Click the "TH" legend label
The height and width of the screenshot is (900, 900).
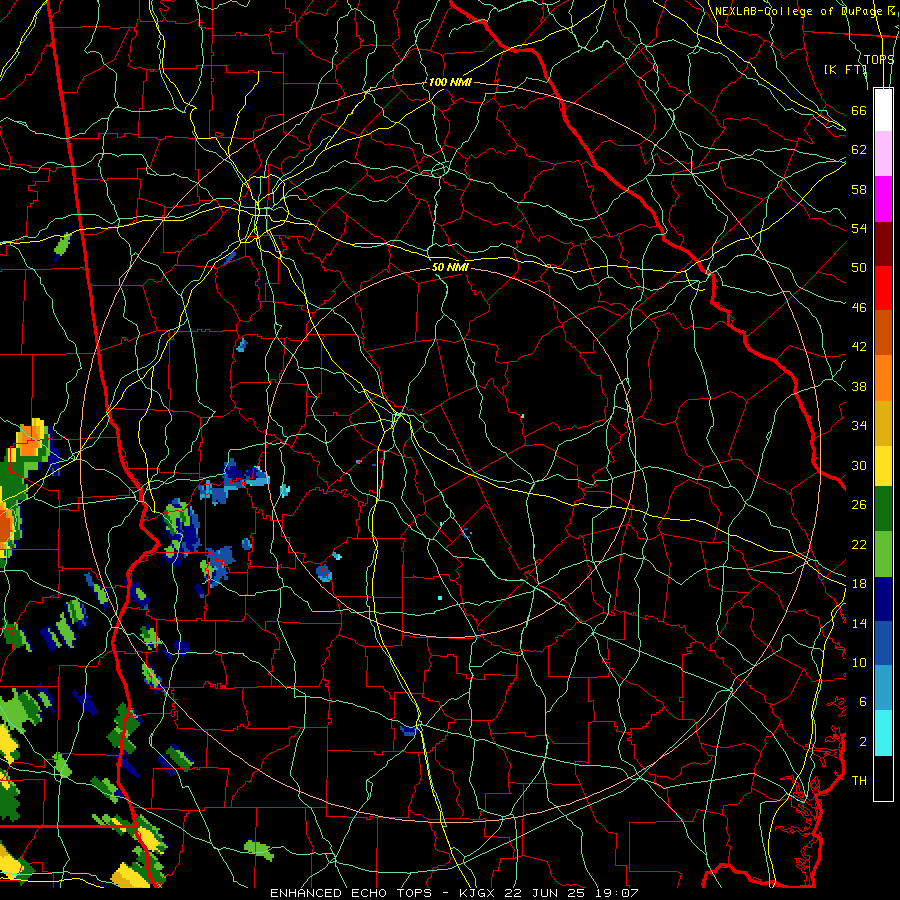point(859,781)
